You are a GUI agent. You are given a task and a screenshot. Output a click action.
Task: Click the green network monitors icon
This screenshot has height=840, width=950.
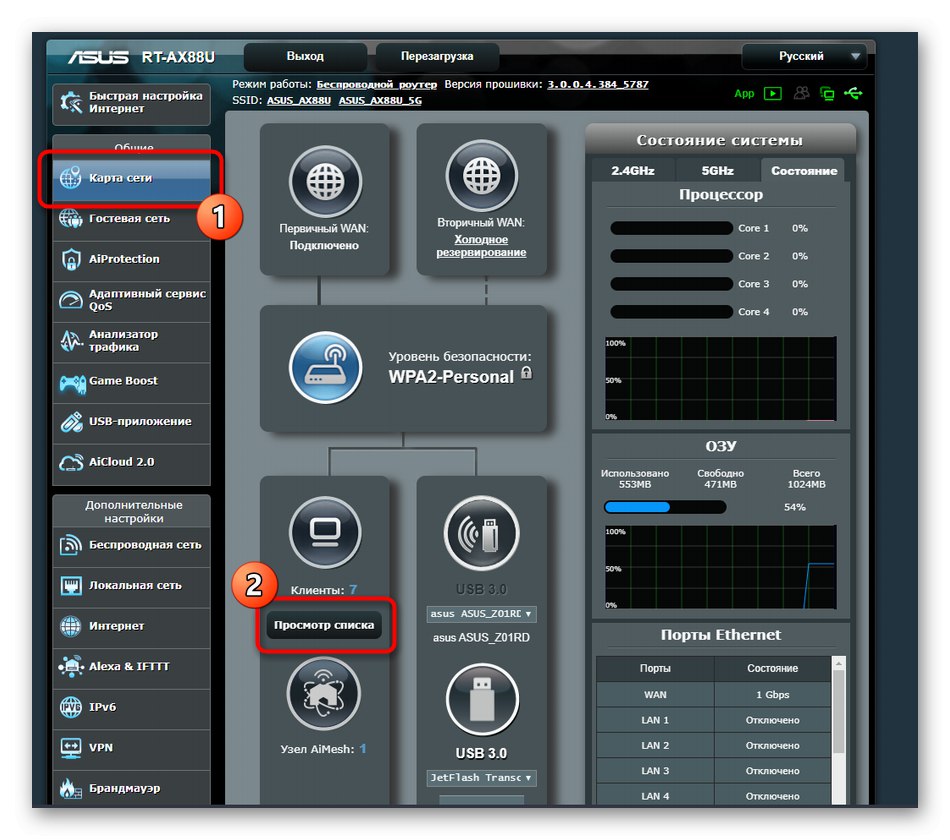pyautogui.click(x=827, y=93)
